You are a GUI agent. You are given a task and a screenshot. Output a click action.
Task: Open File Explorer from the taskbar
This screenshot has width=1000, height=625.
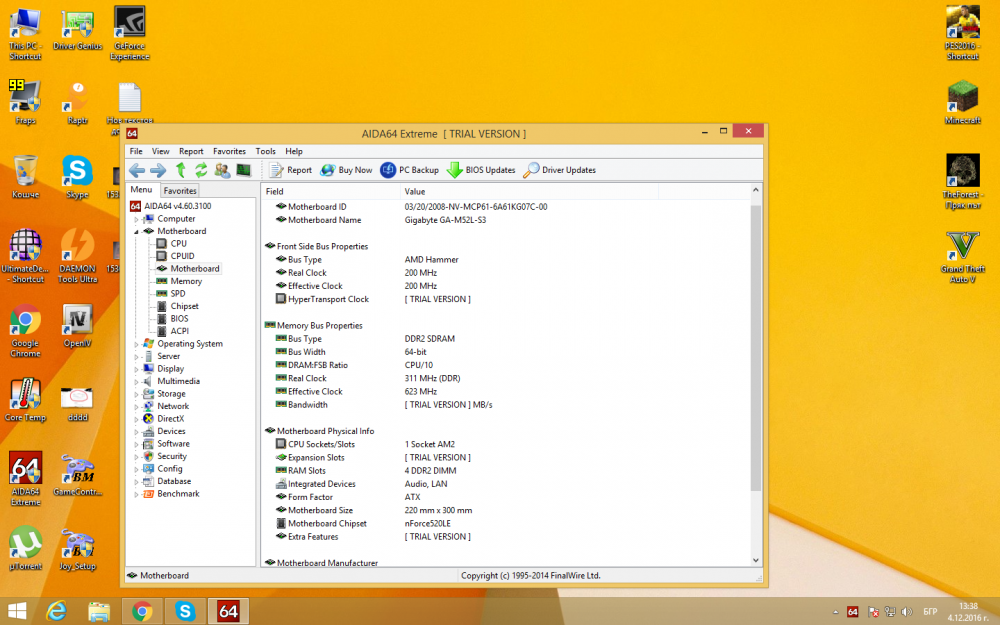(x=99, y=611)
